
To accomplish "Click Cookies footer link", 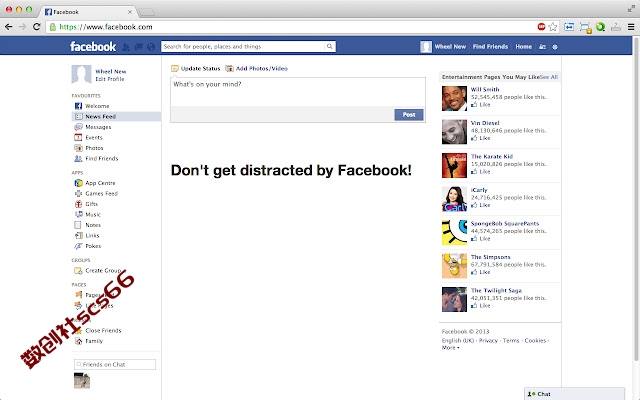I will pos(535,340).
